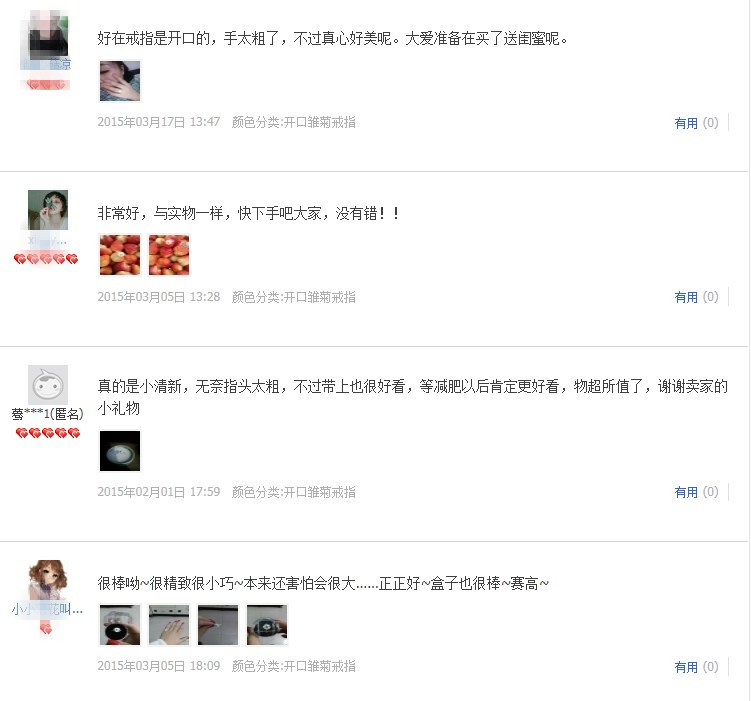The image size is (751, 701).
Task: Click the single red heart badge of fourth reviewer
Action: coord(46,629)
